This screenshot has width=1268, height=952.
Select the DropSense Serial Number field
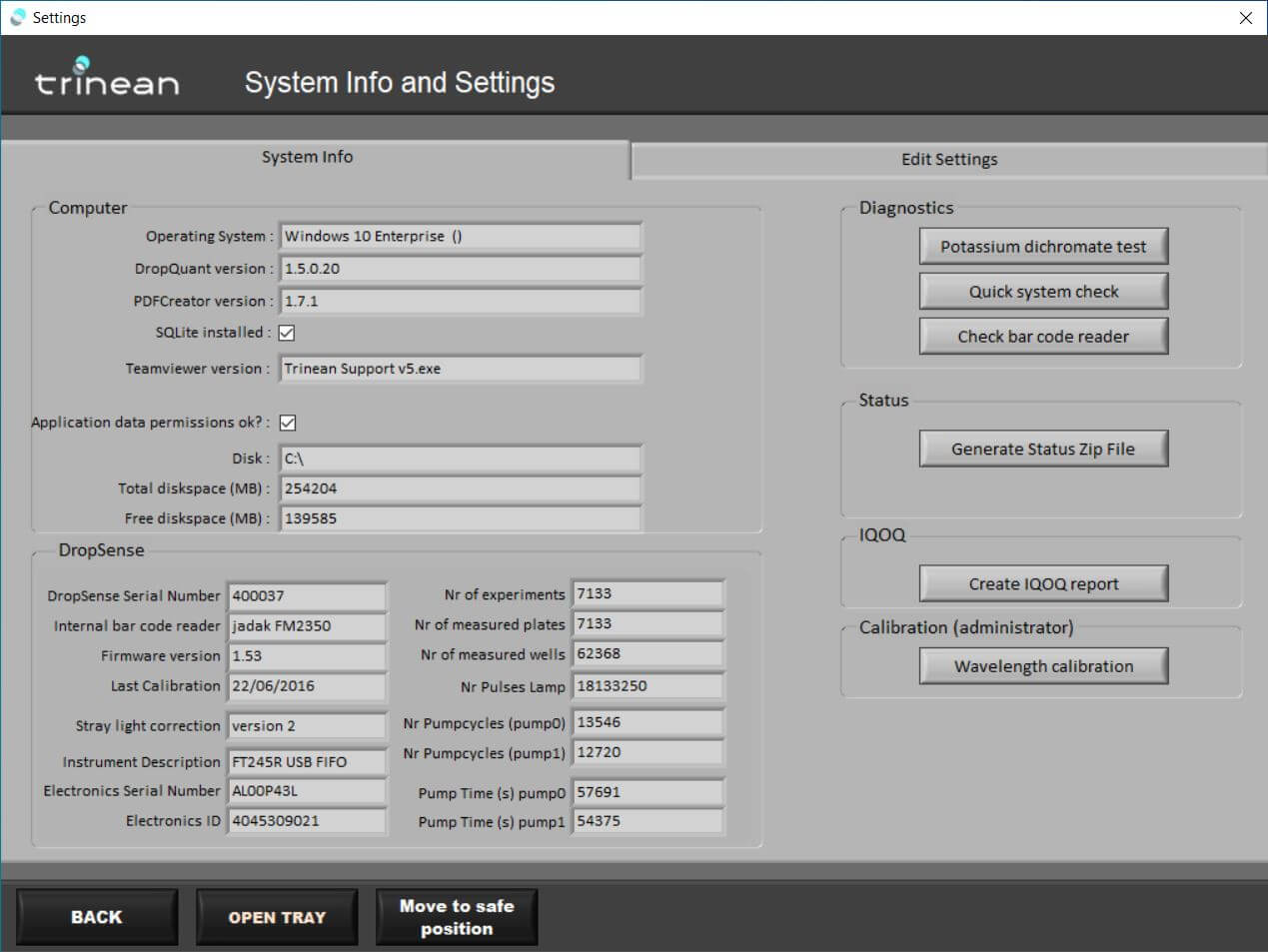[x=307, y=596]
